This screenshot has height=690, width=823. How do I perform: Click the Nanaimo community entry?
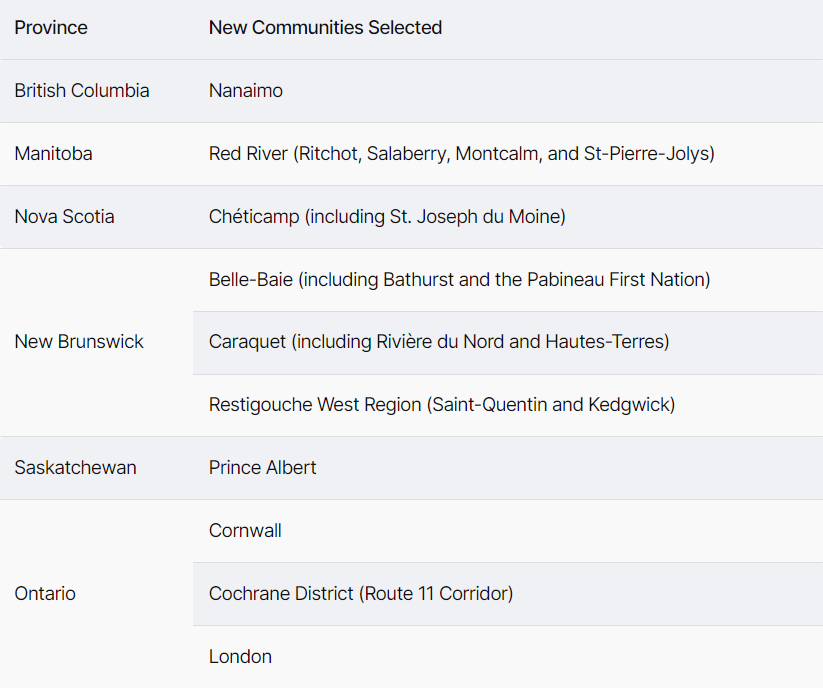click(x=246, y=91)
